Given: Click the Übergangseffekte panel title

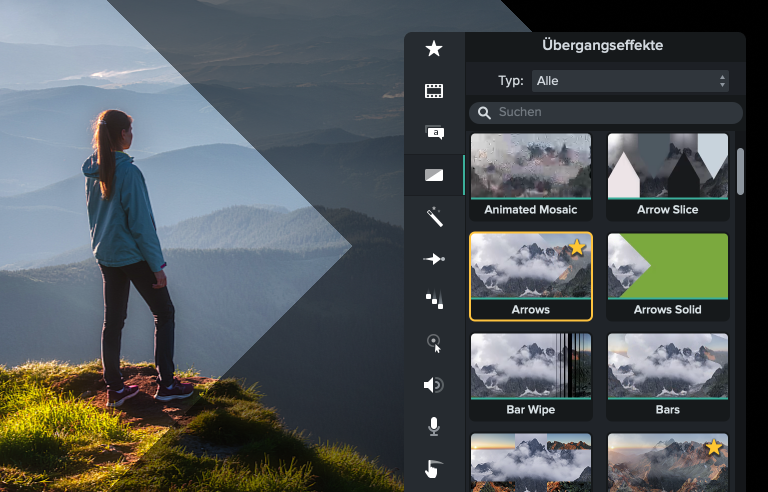Looking at the screenshot, I should [x=602, y=46].
